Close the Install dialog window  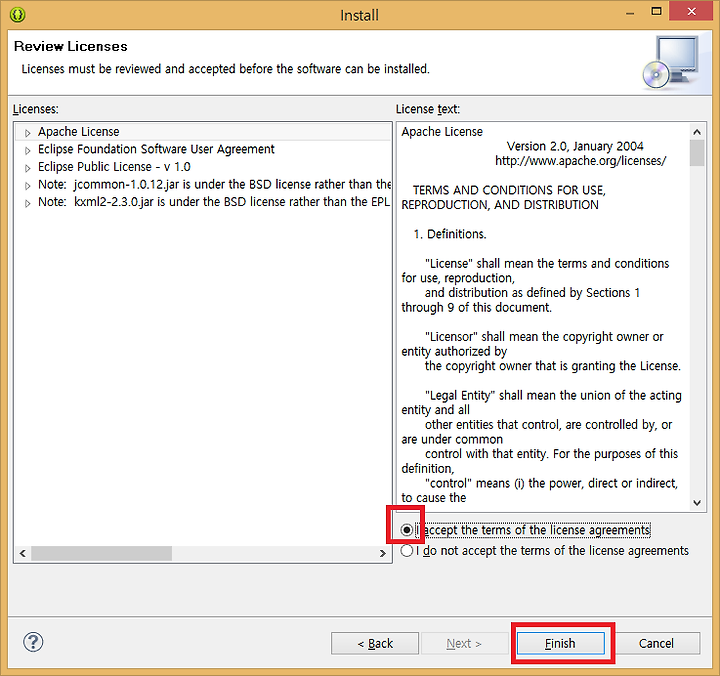tap(691, 11)
